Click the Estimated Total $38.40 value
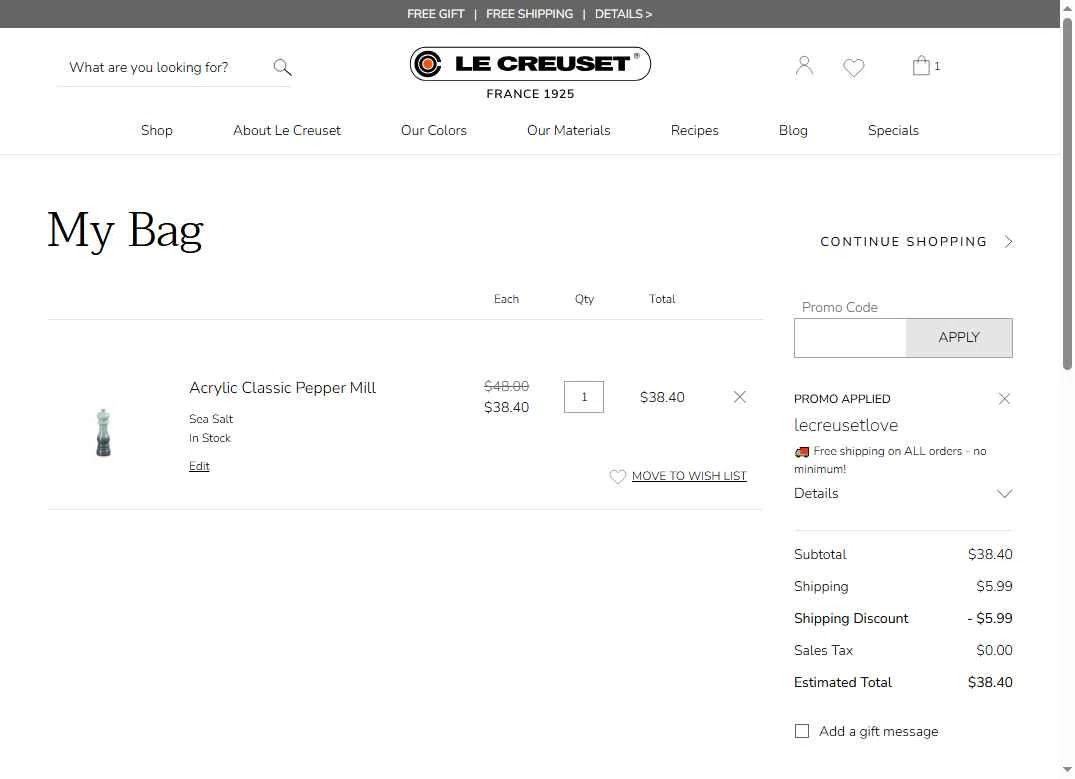The height and width of the screenshot is (779, 1075). point(990,682)
